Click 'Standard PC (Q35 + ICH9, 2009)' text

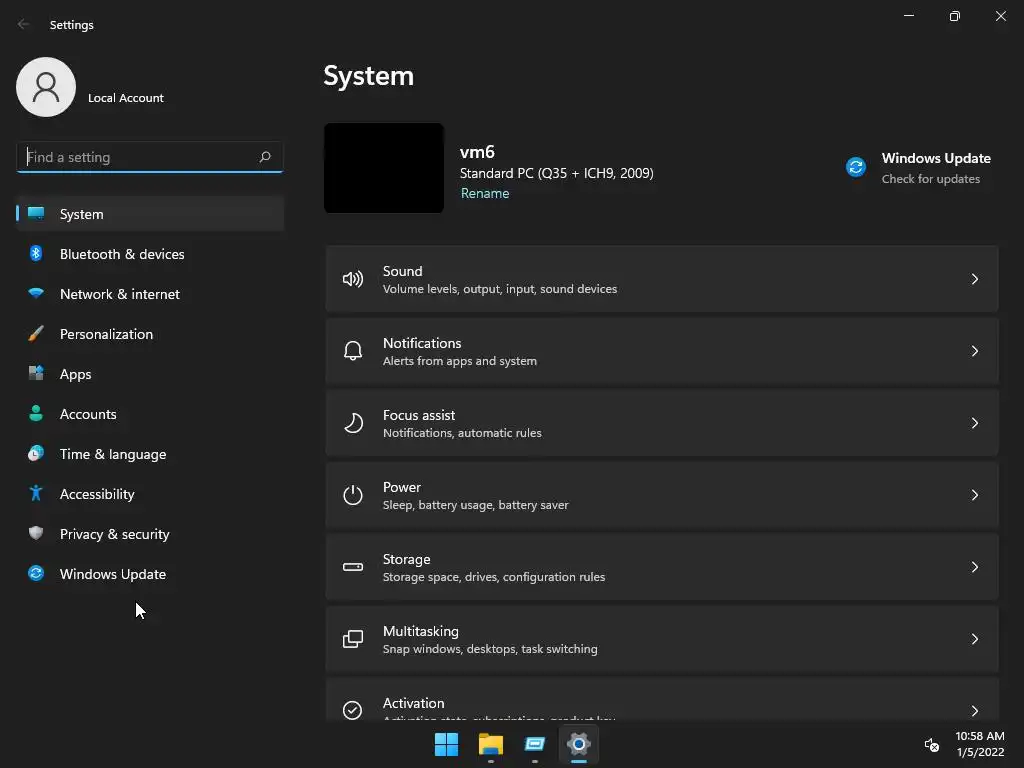(x=556, y=173)
